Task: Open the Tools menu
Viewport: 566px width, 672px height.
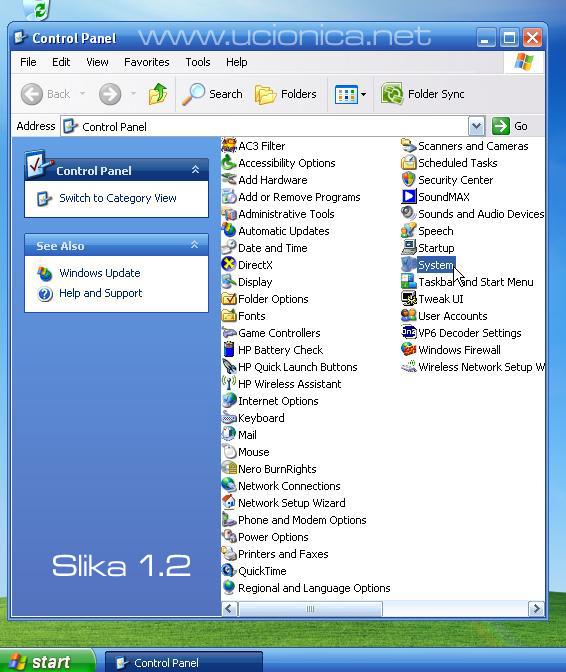Action: pos(198,62)
